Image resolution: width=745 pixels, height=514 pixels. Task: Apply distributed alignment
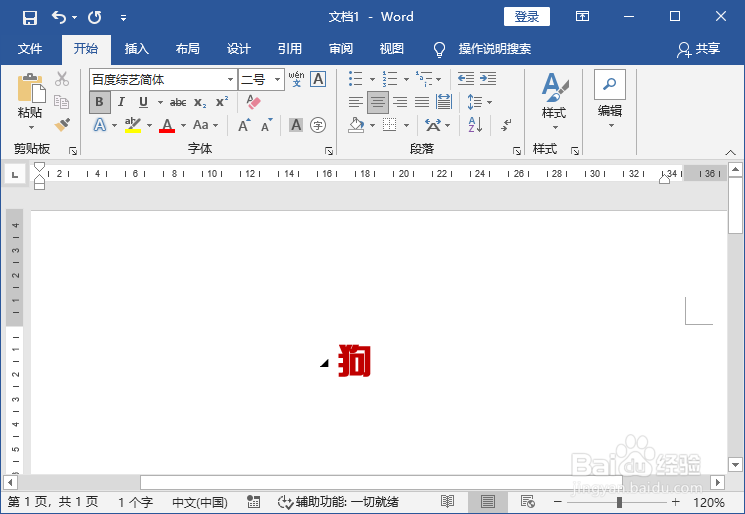tap(444, 102)
